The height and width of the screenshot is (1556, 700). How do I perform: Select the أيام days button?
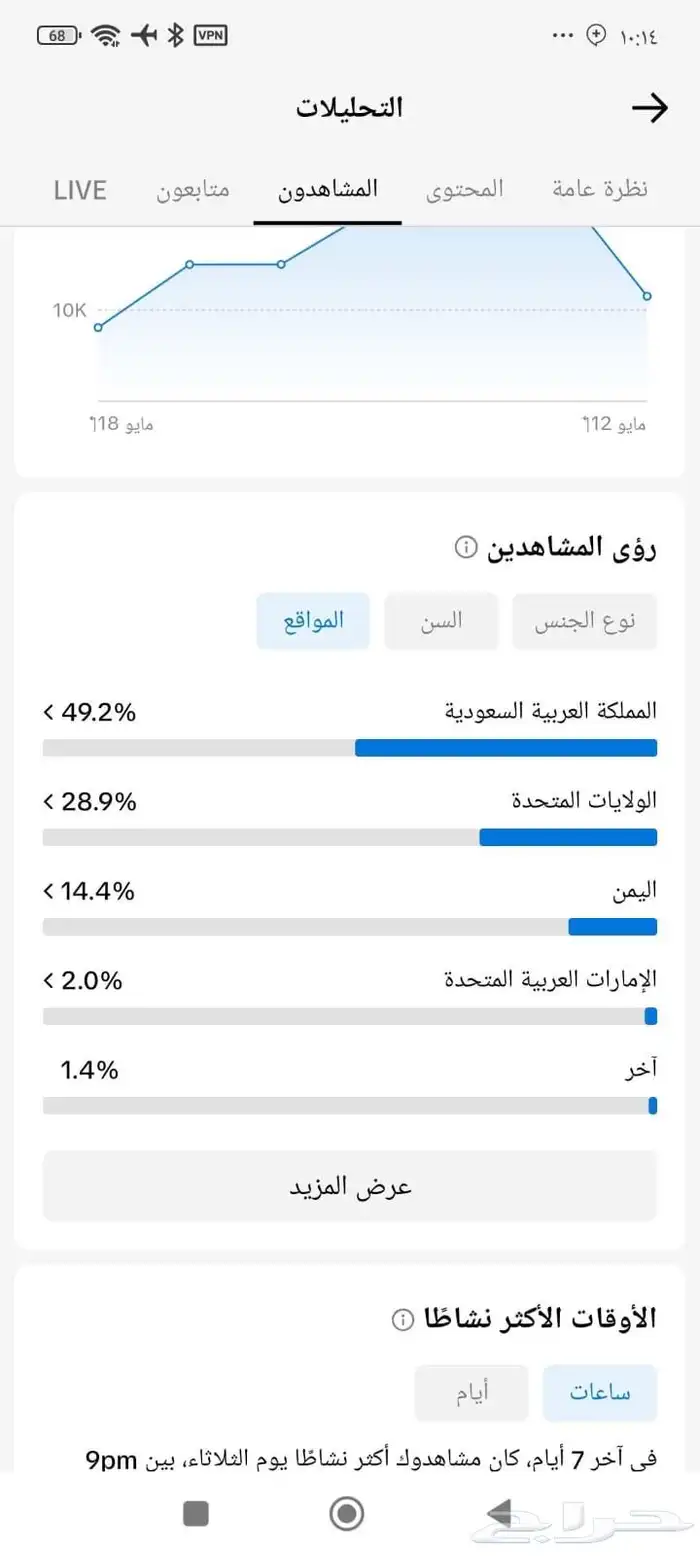point(471,1393)
